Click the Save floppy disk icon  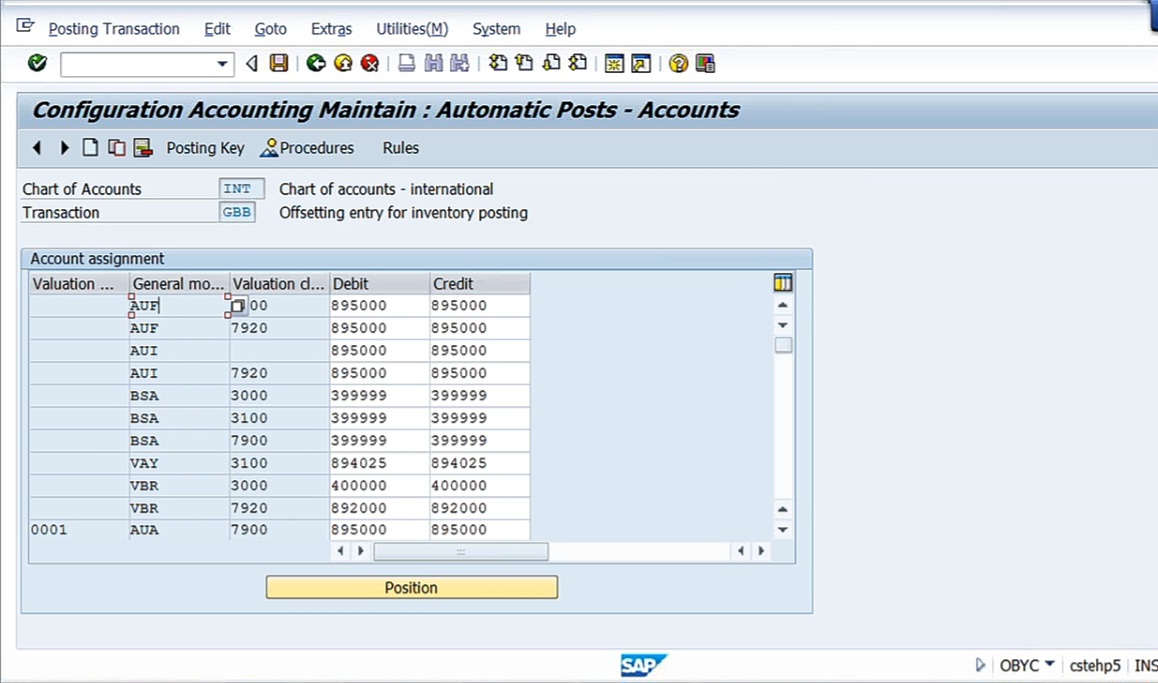(x=278, y=64)
